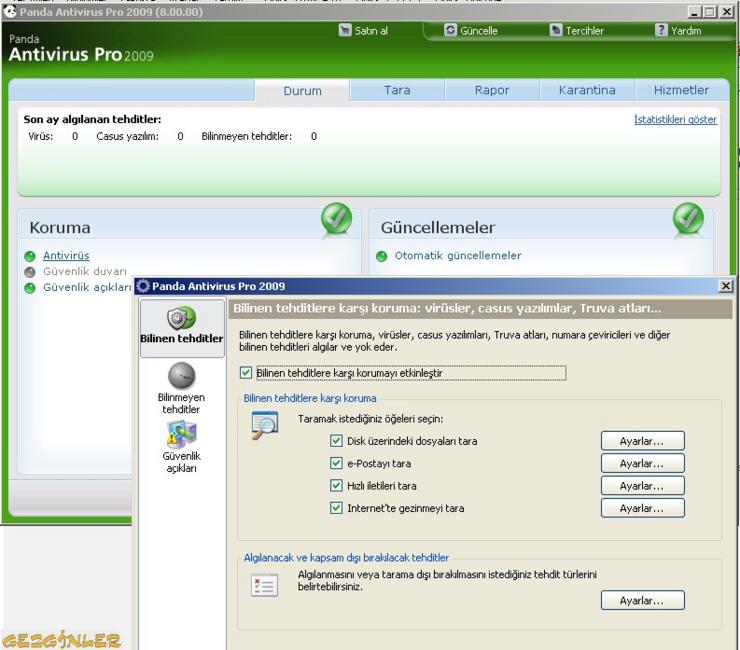
Task: Select the Güvenlik açıkları sidebar icon
Action: (x=182, y=434)
